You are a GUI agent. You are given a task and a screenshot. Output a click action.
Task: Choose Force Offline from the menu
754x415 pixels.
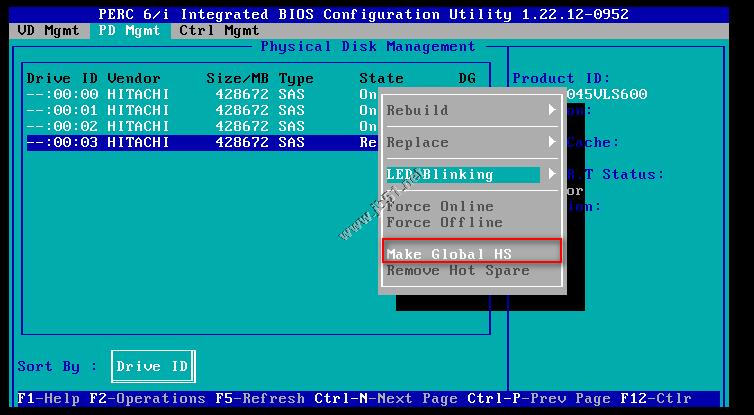444,222
